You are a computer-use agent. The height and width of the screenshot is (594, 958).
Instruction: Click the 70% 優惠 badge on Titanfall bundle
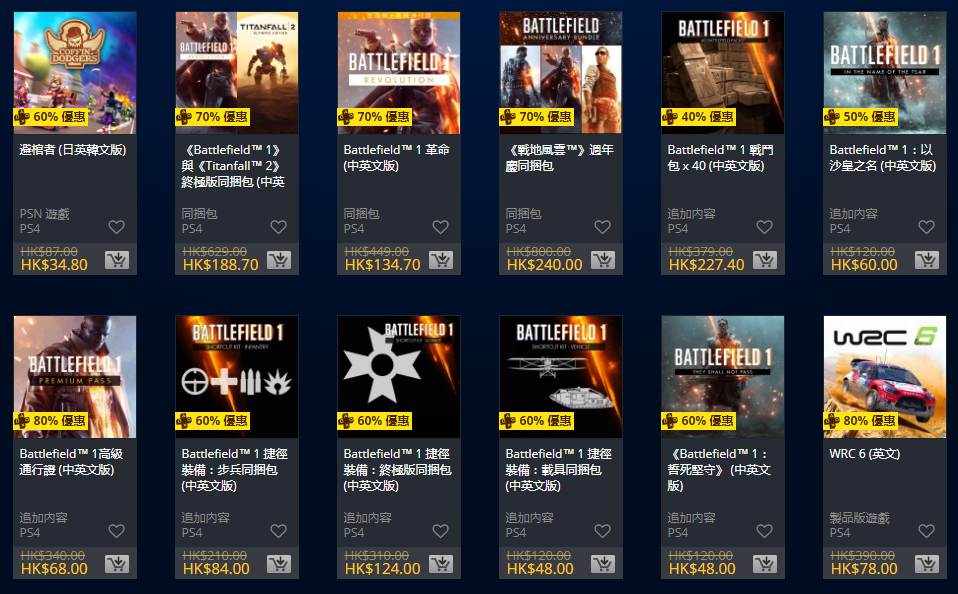(x=213, y=117)
